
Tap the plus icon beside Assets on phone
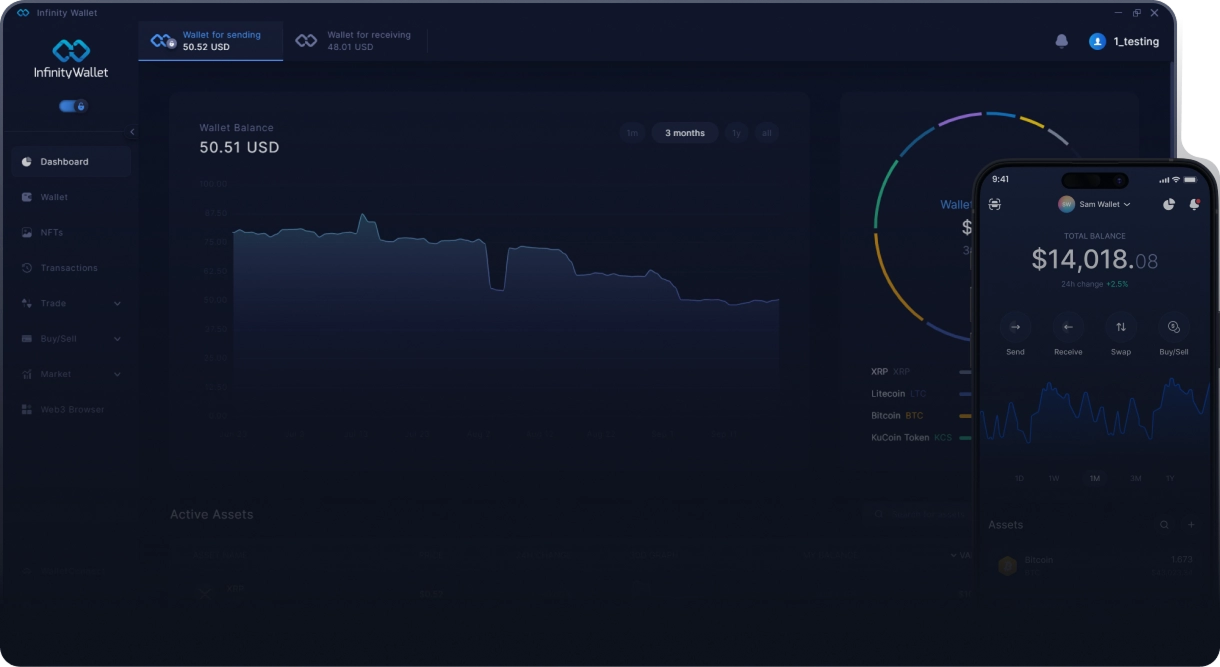pyautogui.click(x=1191, y=525)
